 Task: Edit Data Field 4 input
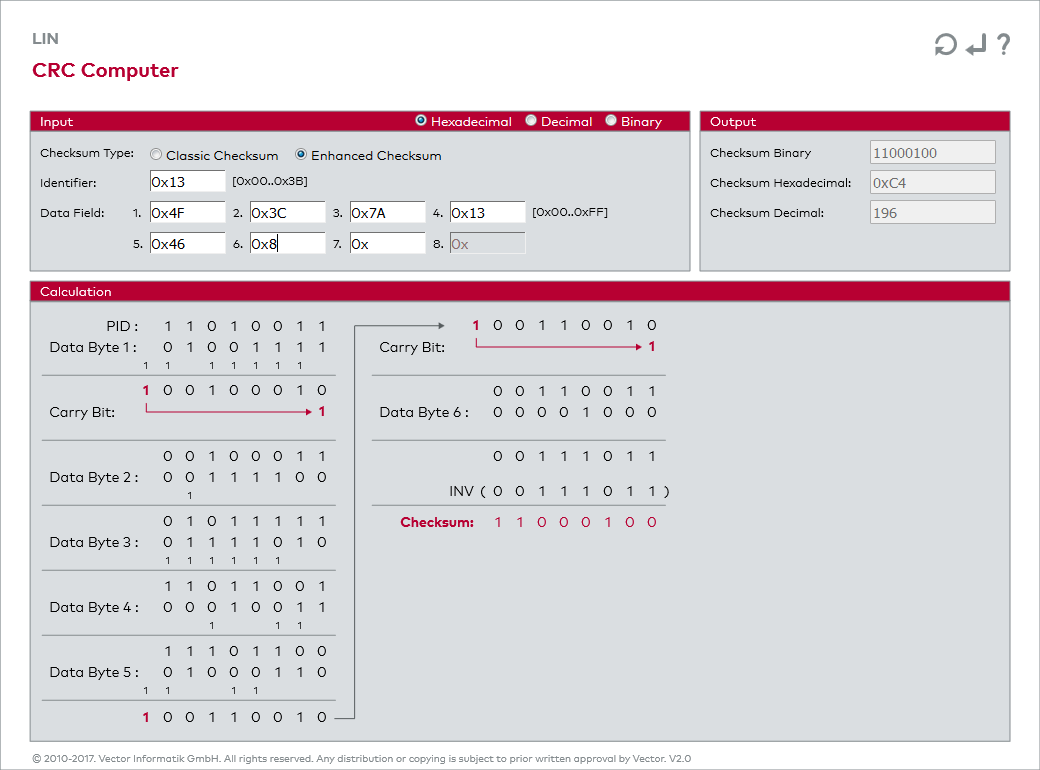[487, 213]
